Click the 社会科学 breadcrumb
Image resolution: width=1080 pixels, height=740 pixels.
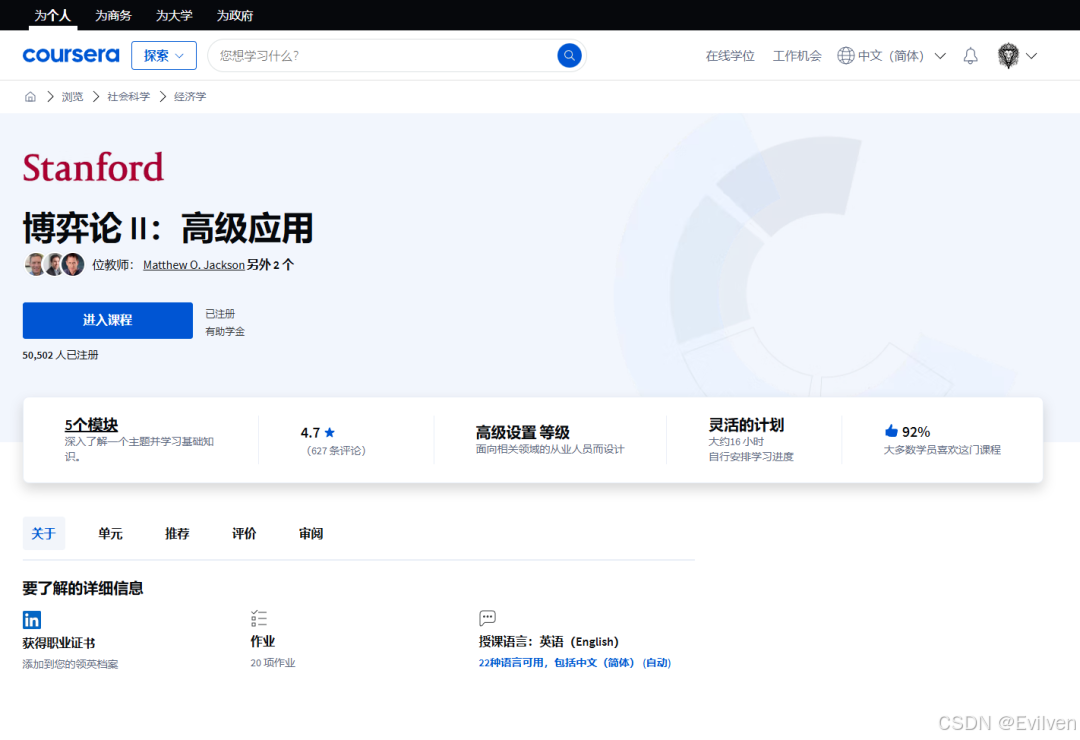129,96
